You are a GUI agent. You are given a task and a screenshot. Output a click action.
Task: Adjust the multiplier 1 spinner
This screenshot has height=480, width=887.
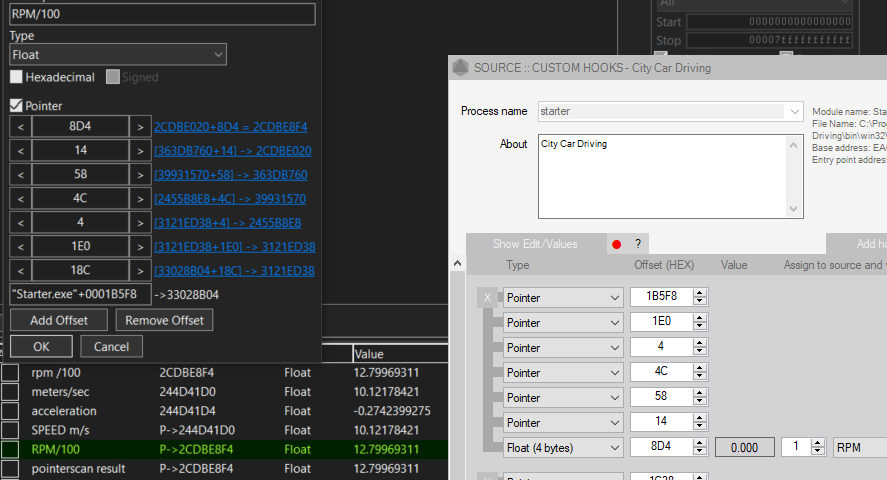point(818,447)
